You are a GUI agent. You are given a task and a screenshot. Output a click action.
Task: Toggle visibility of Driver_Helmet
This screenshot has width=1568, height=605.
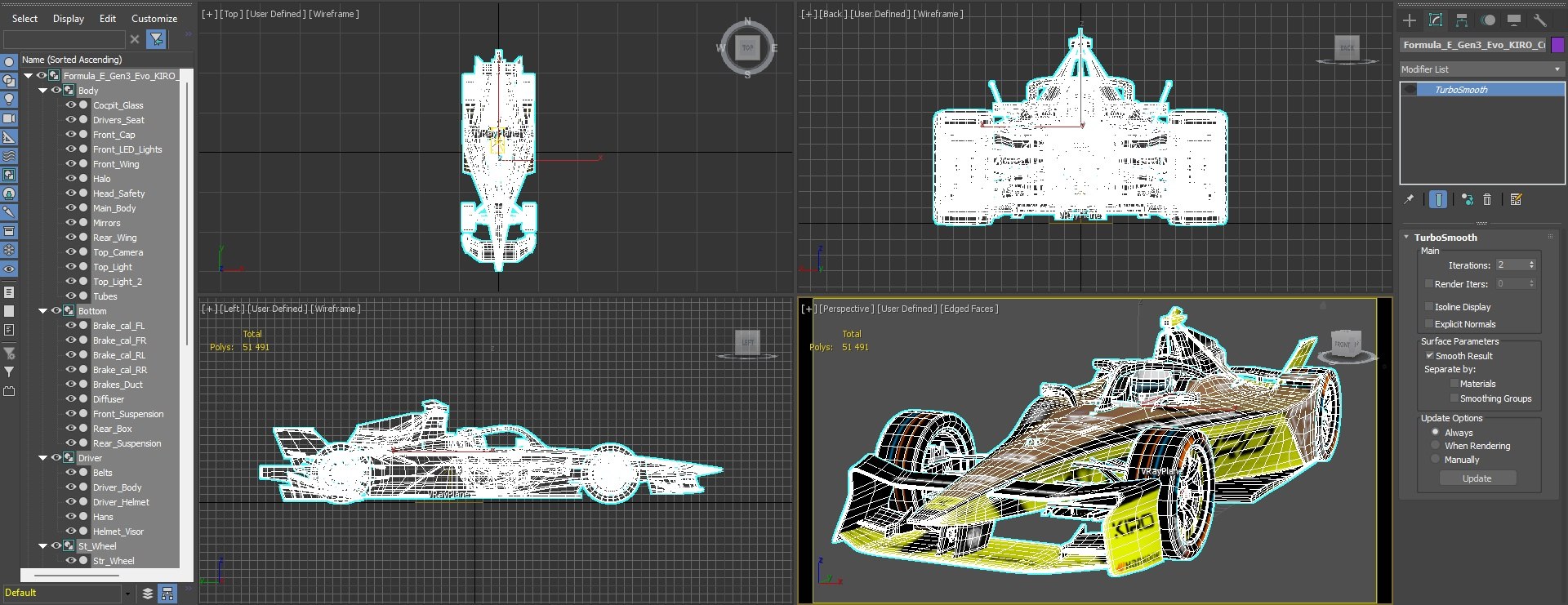(70, 502)
